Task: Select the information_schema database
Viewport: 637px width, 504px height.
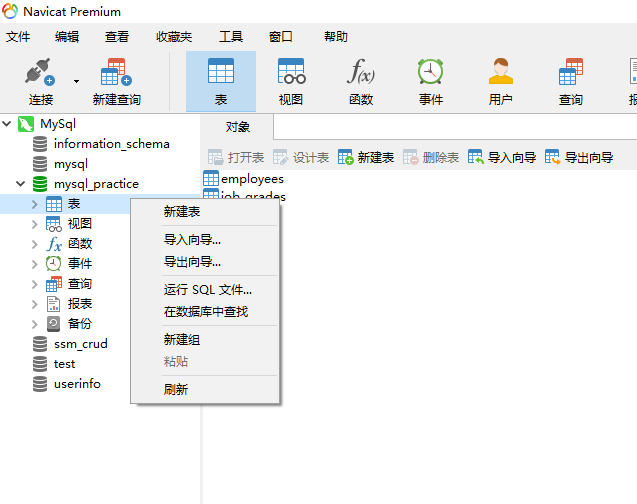Action: pos(111,144)
